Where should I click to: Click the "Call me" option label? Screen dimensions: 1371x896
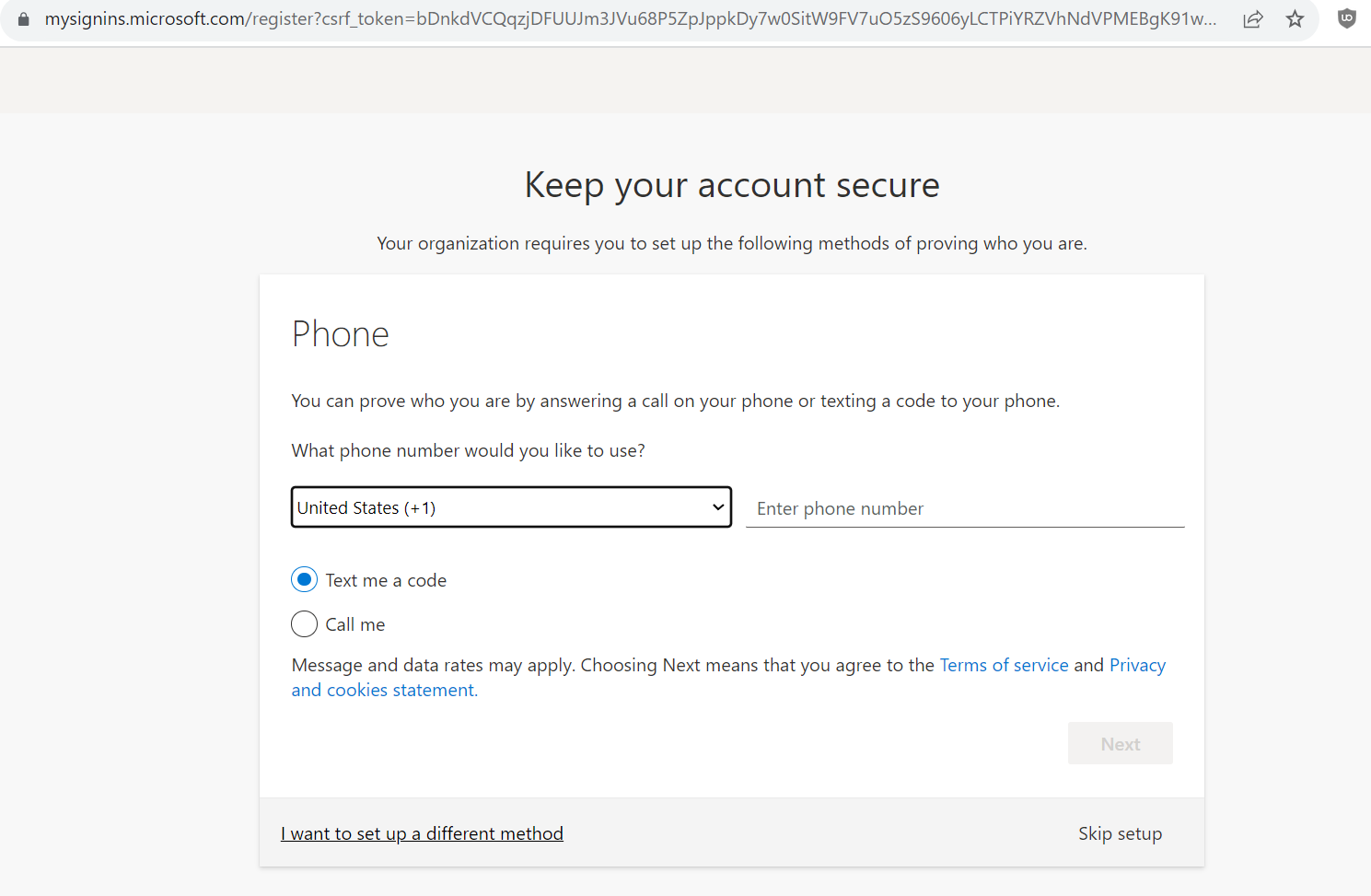[355, 624]
